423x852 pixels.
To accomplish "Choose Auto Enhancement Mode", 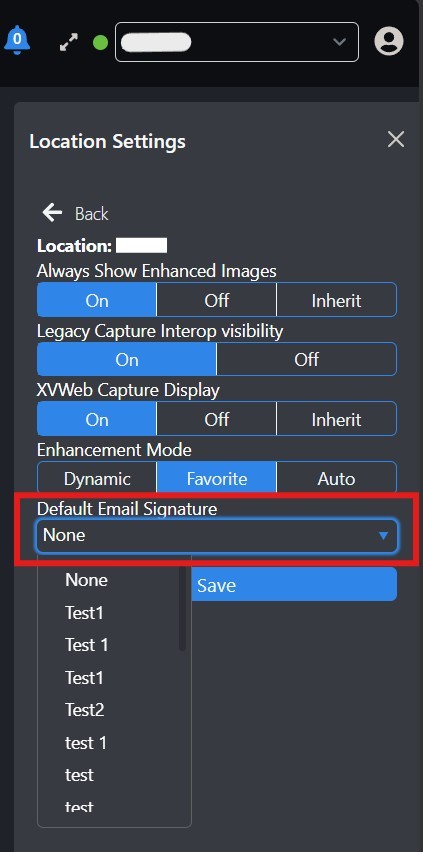I will click(x=337, y=478).
